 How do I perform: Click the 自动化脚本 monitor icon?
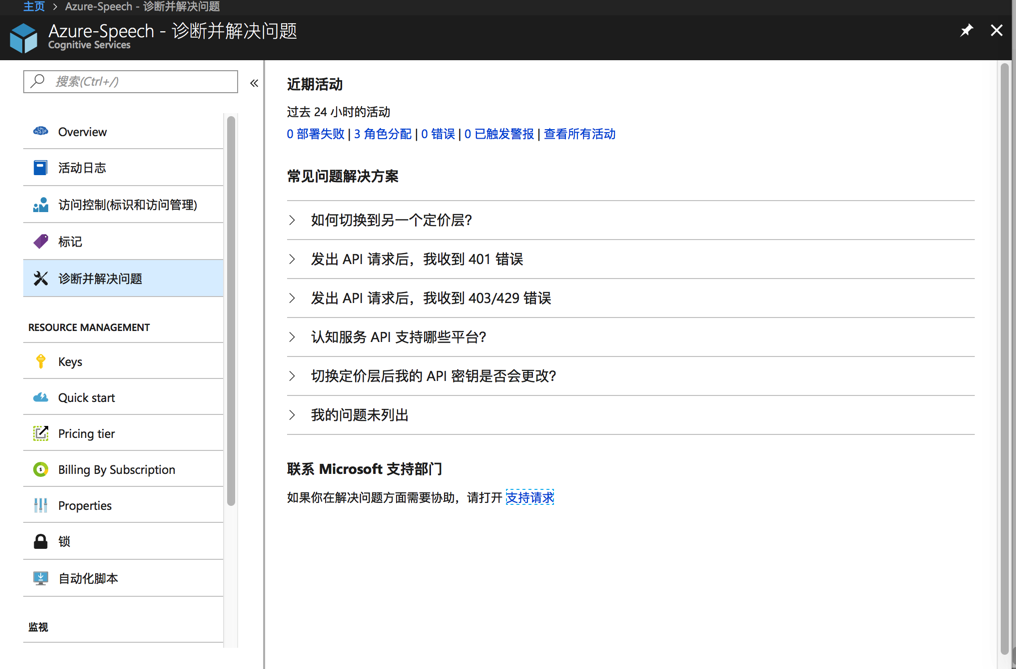coord(40,578)
